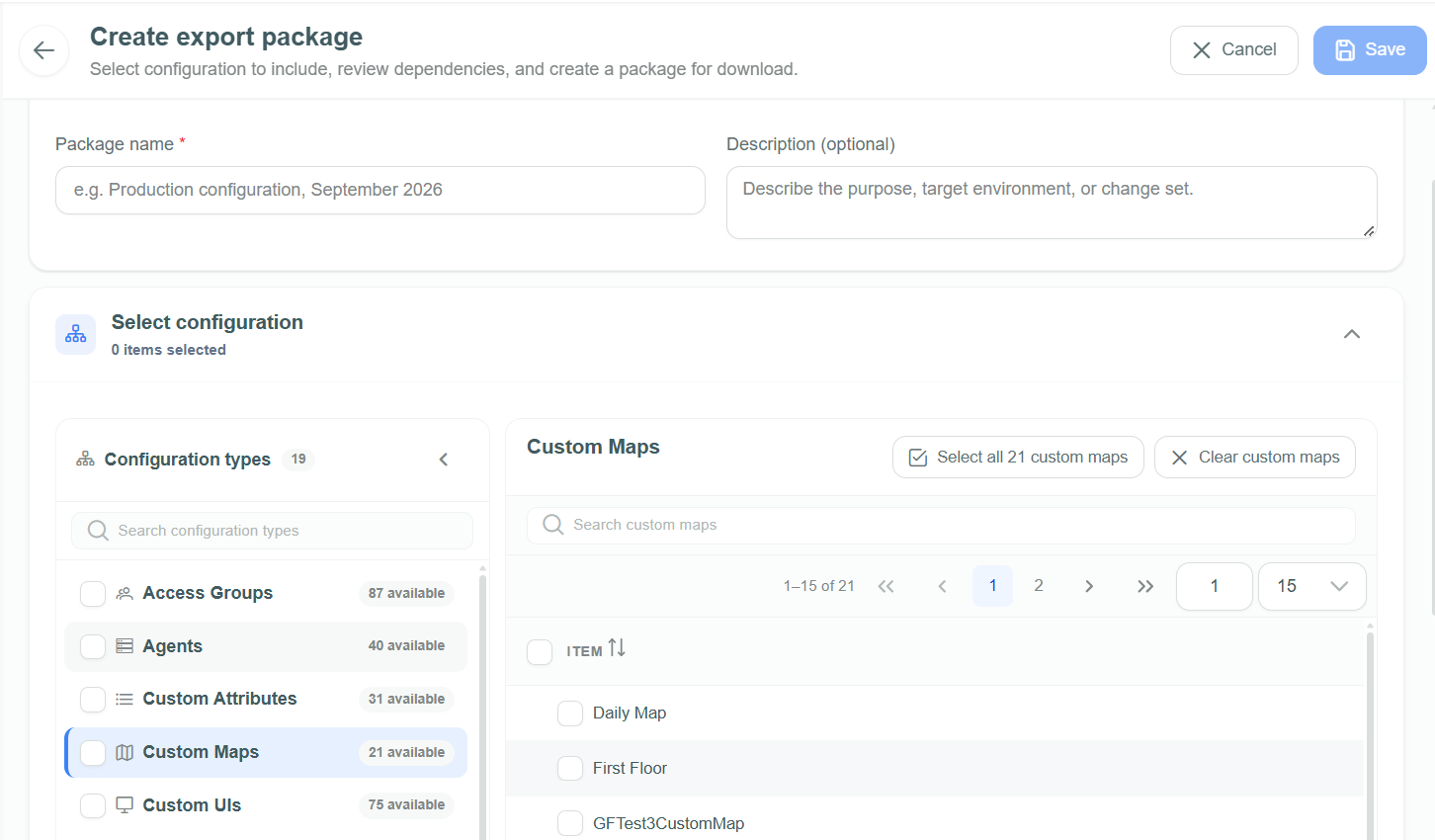Viewport: 1435px width, 840px height.
Task: Go back using the left arrow icon
Action: tap(43, 50)
